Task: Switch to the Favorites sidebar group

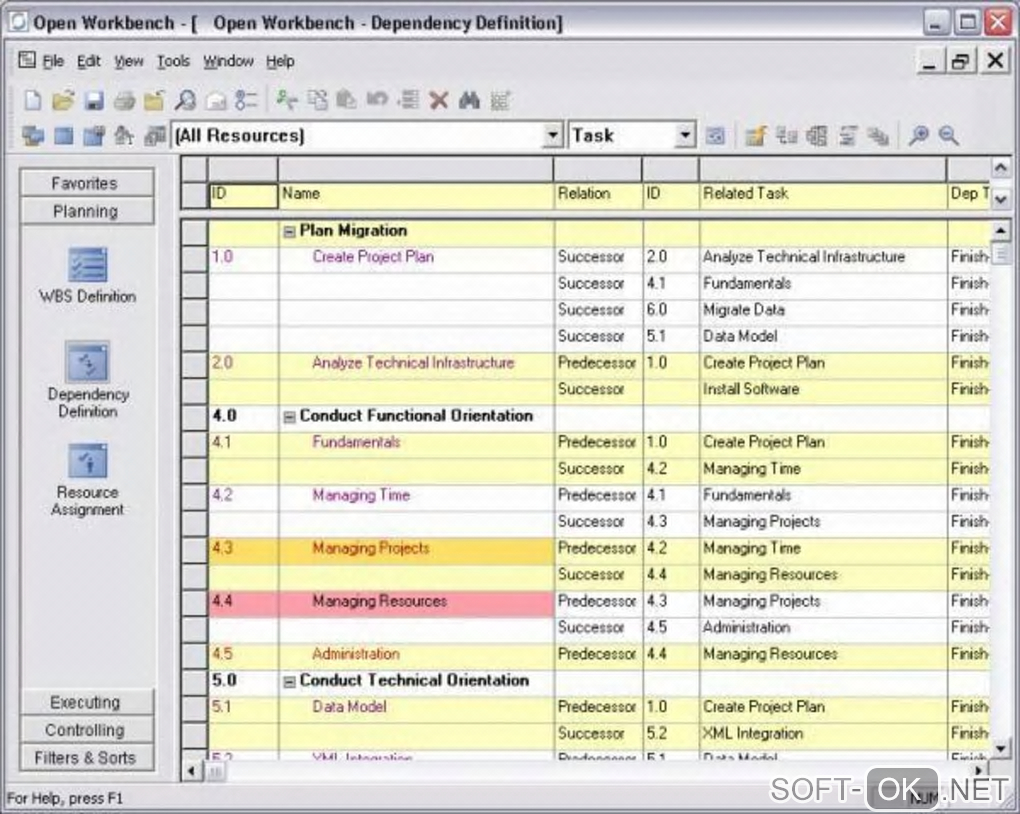Action: (87, 183)
